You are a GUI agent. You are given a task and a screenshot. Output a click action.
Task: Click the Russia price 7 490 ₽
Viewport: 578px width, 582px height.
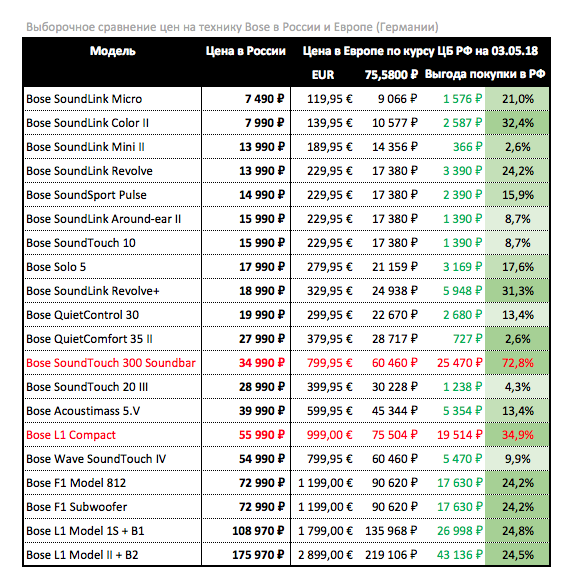click(264, 99)
